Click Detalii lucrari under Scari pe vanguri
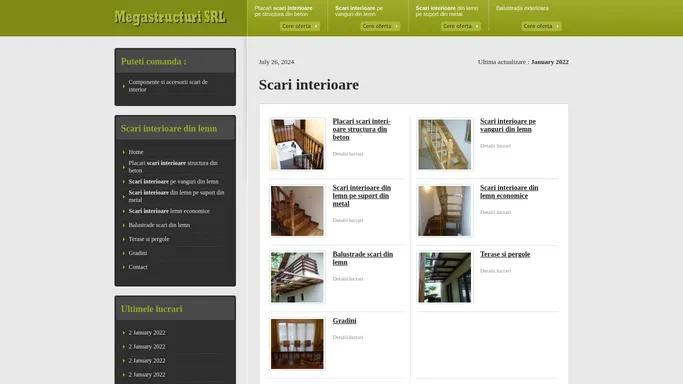683x384 pixels. (495, 146)
